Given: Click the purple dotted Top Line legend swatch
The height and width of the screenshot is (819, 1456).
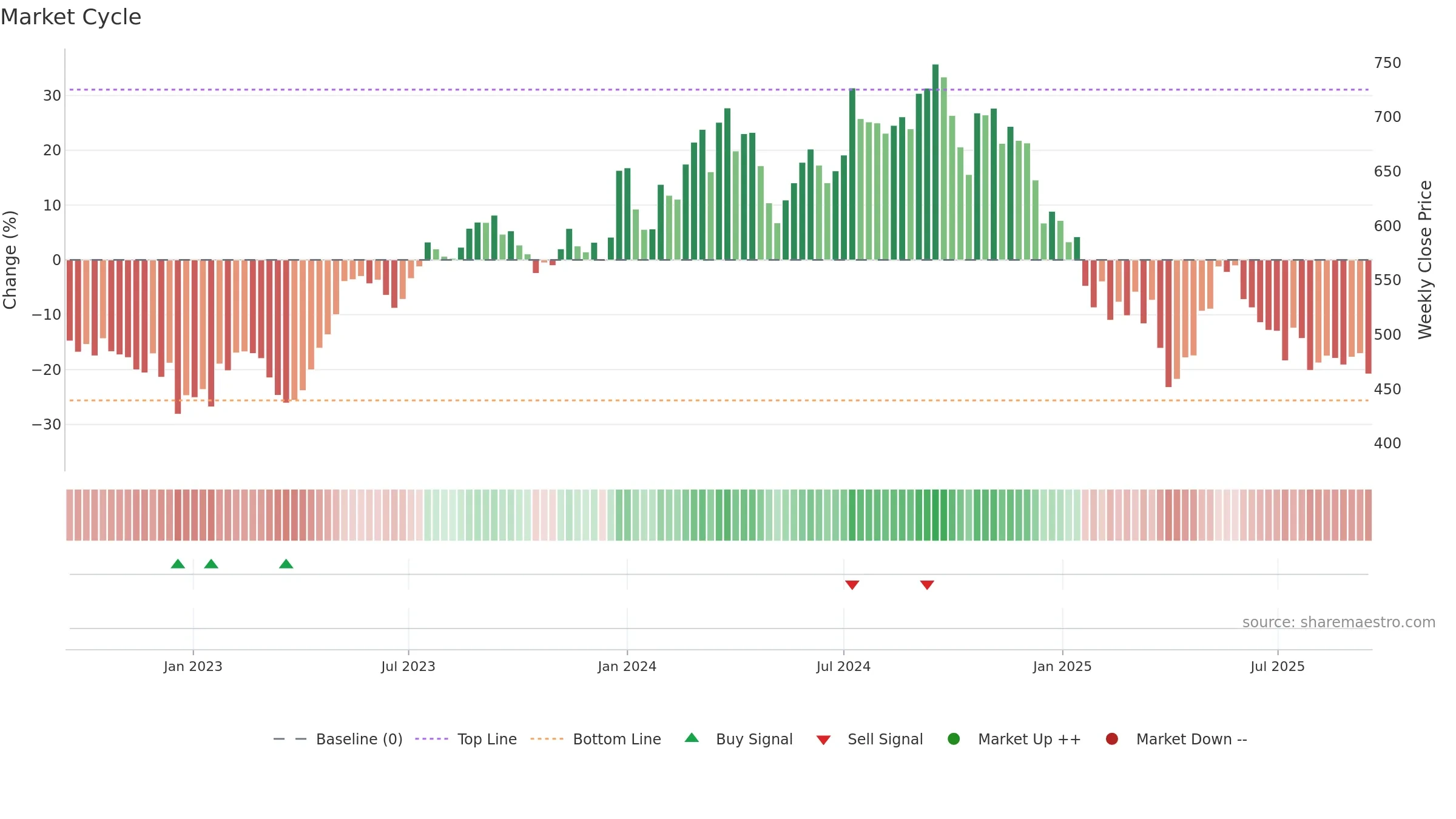Looking at the screenshot, I should click(x=431, y=739).
